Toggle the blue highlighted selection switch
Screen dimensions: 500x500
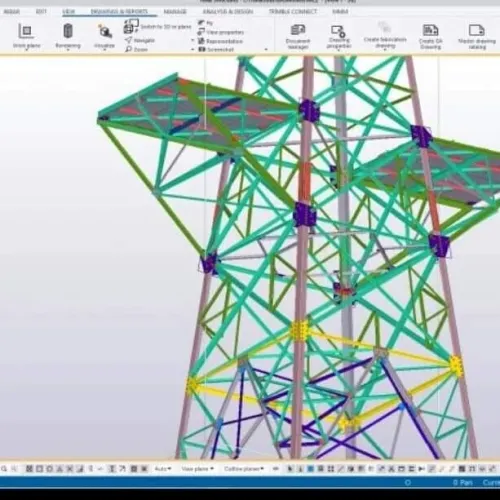point(310,469)
